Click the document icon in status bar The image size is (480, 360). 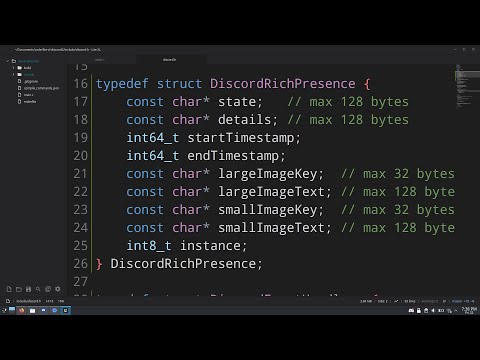pos(8,301)
